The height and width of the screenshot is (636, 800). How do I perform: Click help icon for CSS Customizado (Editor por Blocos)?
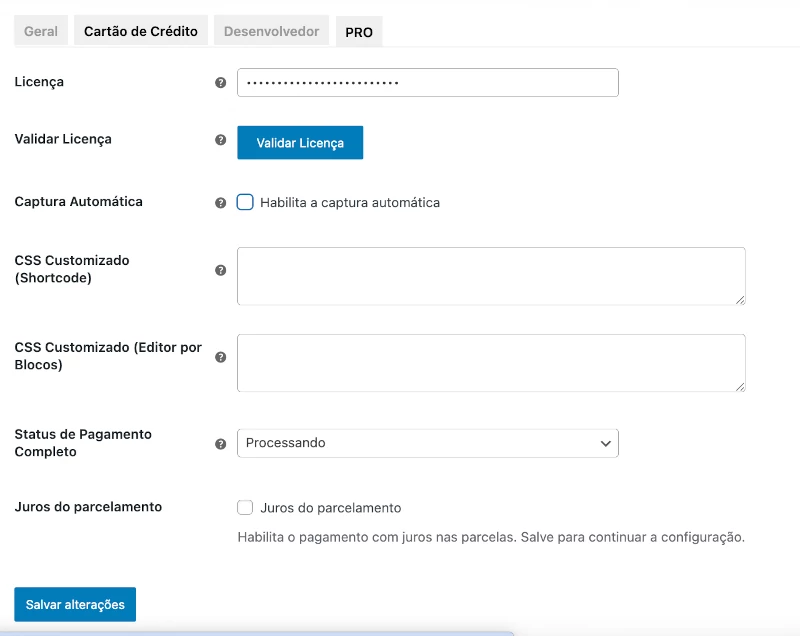pyautogui.click(x=221, y=357)
